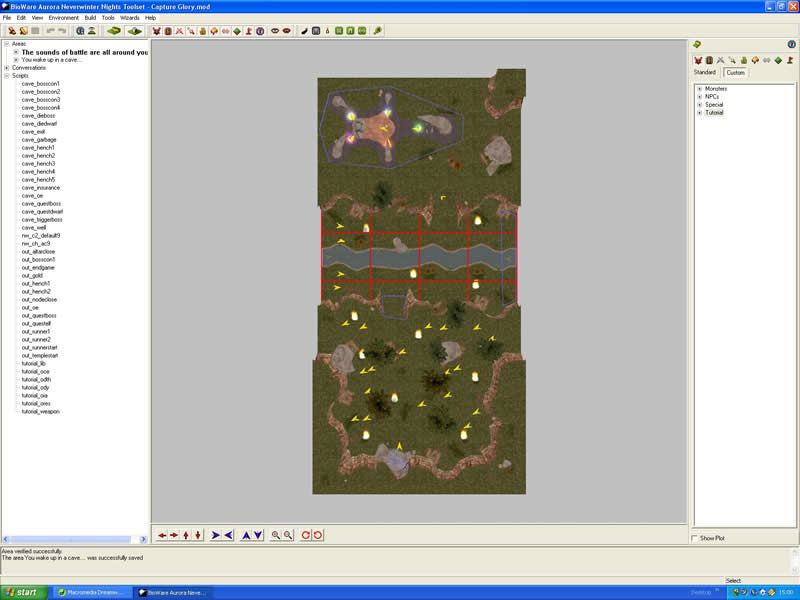Select the cave_bosscon1 script
800x600 pixels.
(41, 84)
